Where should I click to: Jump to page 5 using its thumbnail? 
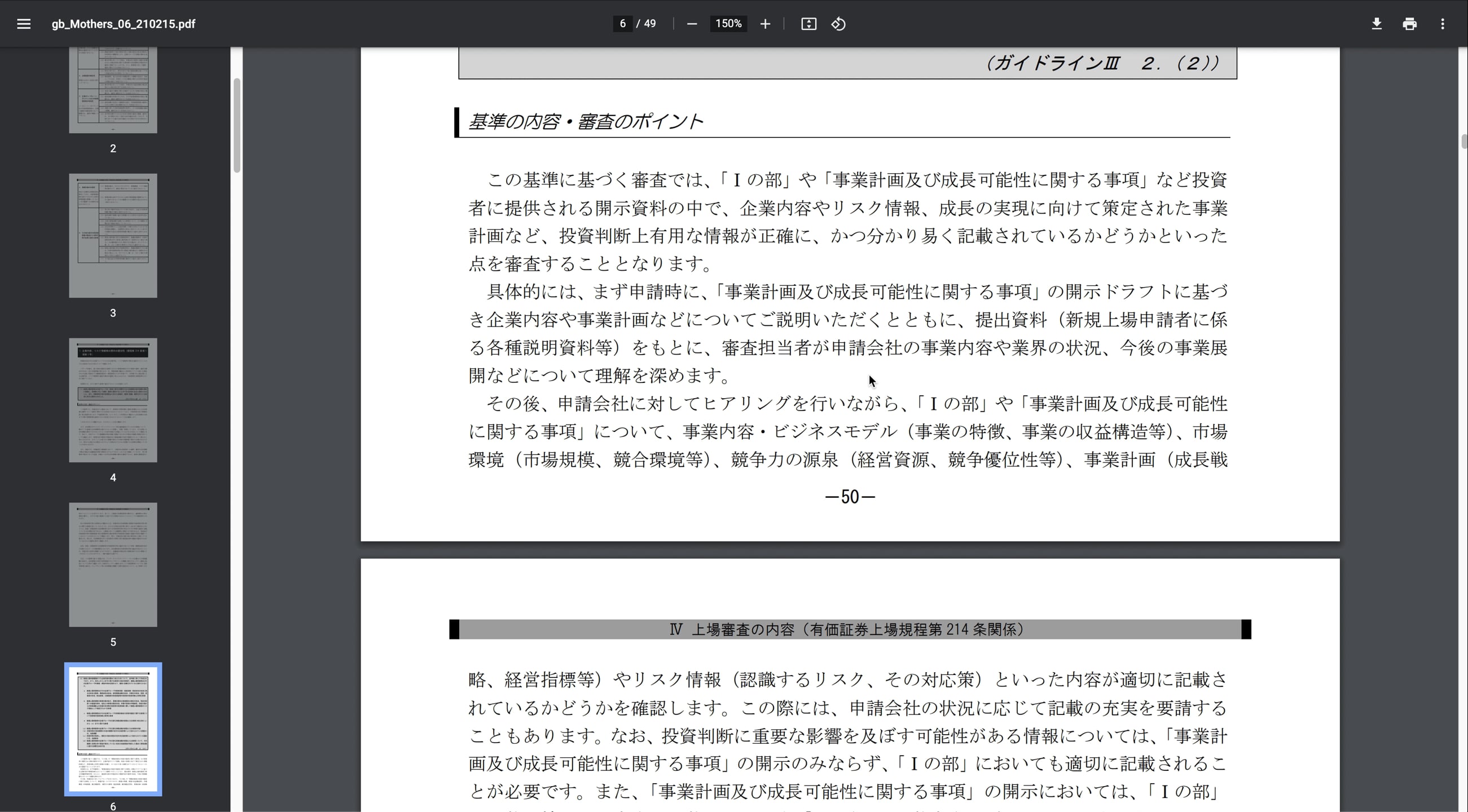(113, 564)
